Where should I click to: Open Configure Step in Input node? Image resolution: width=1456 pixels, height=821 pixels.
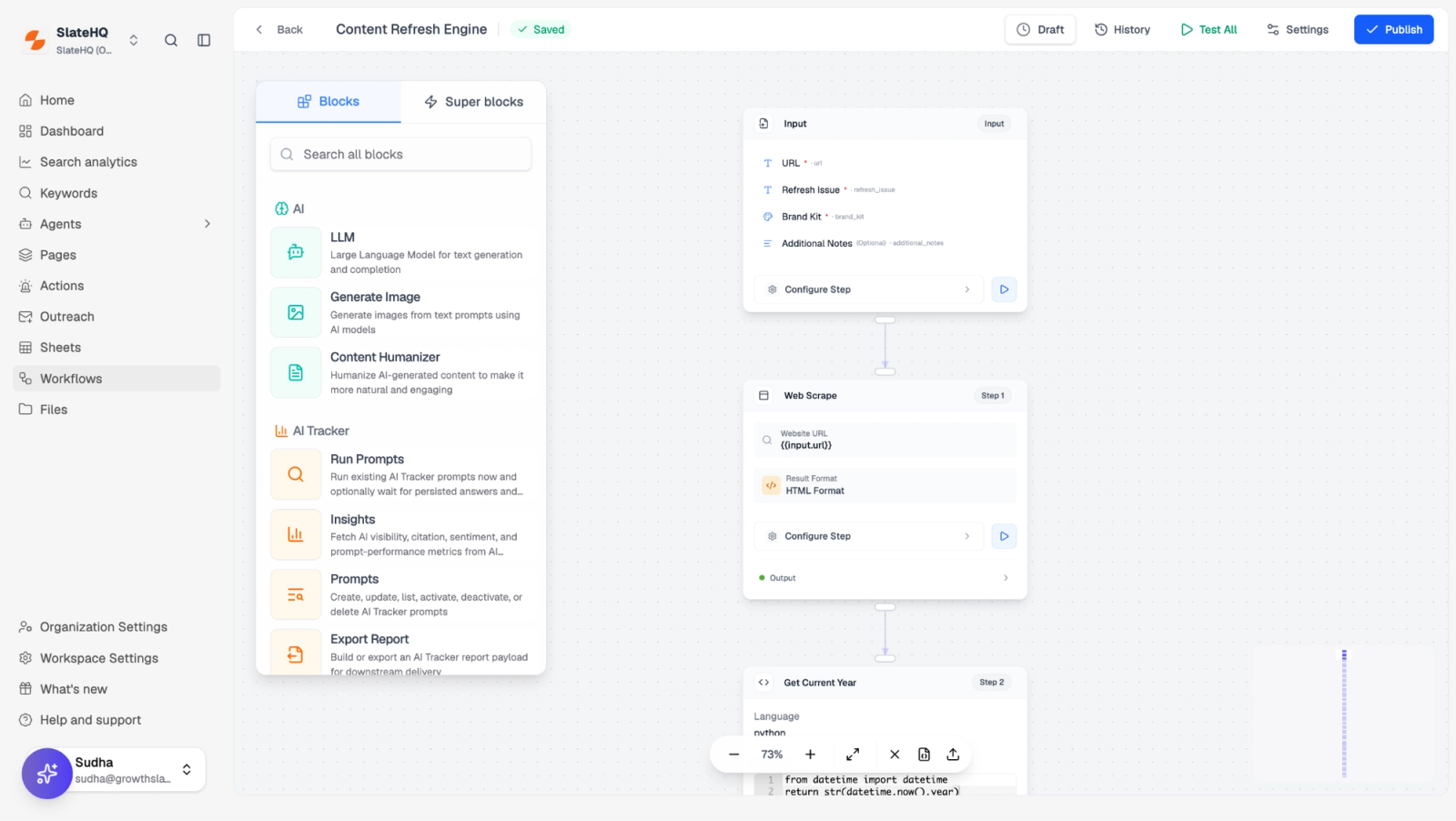[x=868, y=289]
